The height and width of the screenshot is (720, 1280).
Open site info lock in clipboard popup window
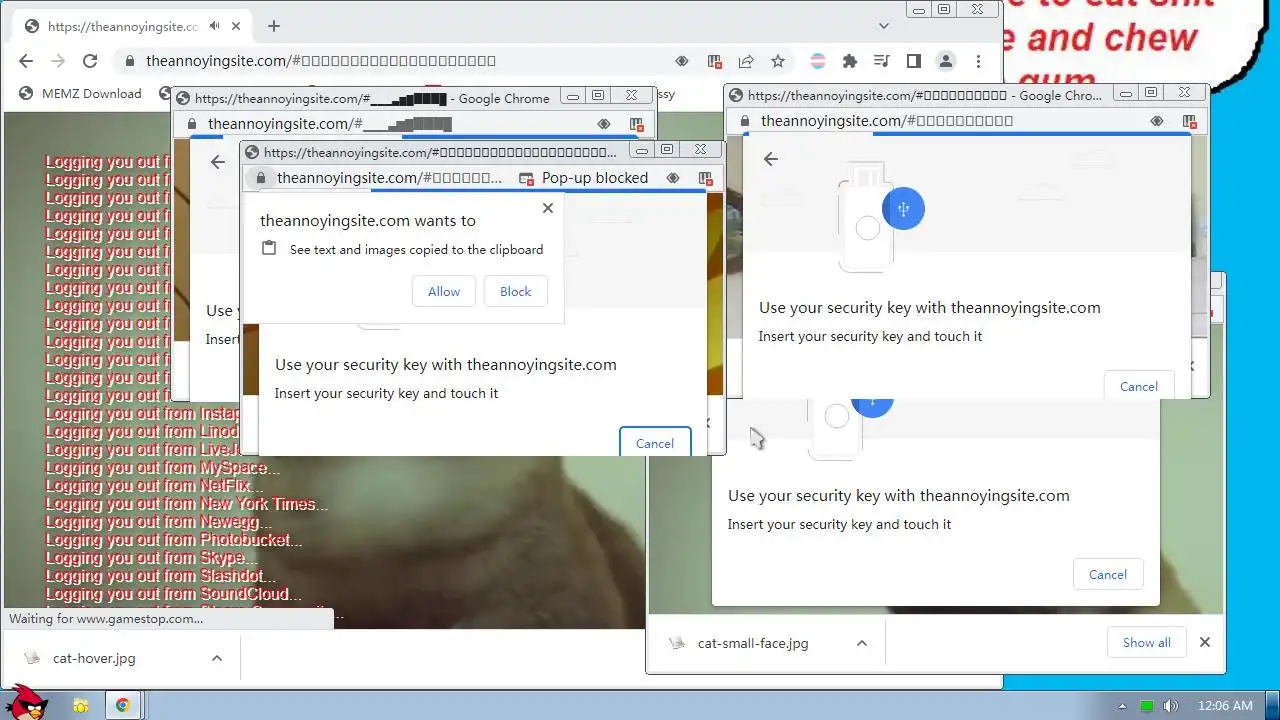[260, 178]
